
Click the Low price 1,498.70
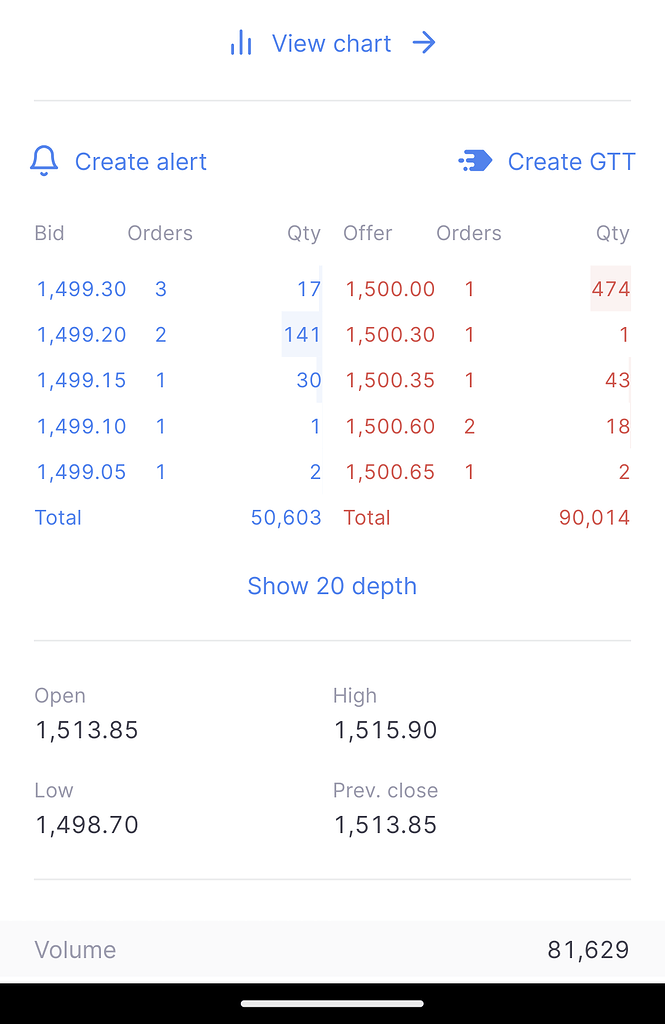point(84,825)
